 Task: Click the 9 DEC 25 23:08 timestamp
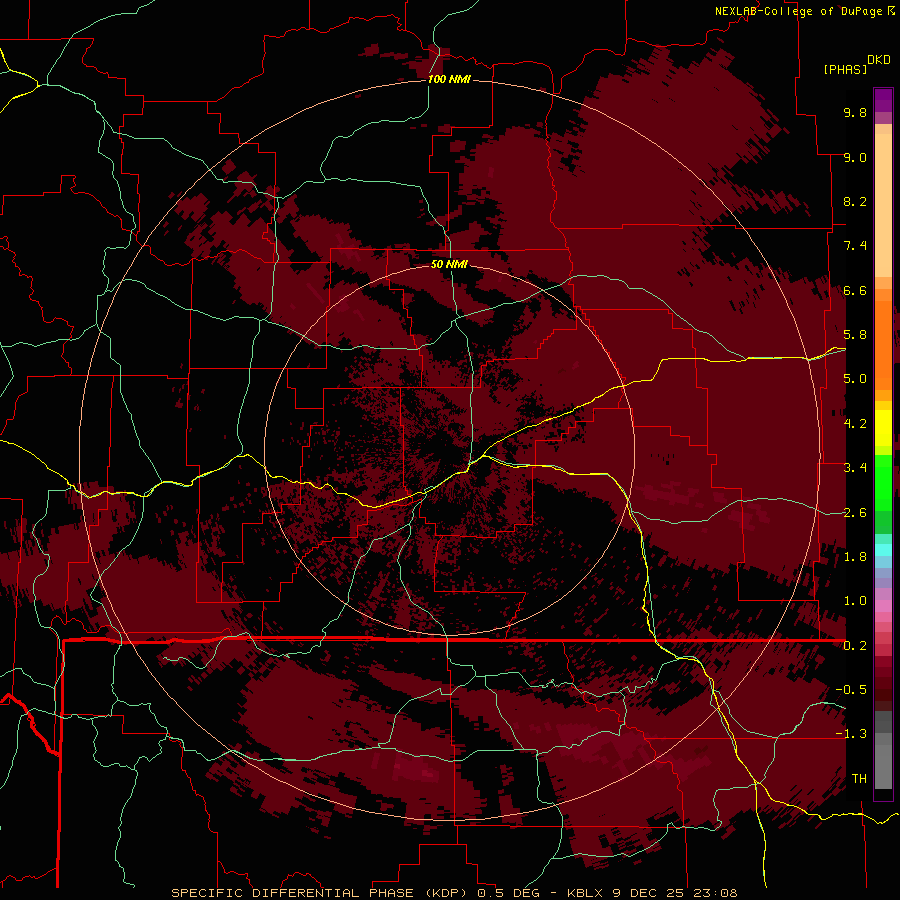click(675, 893)
